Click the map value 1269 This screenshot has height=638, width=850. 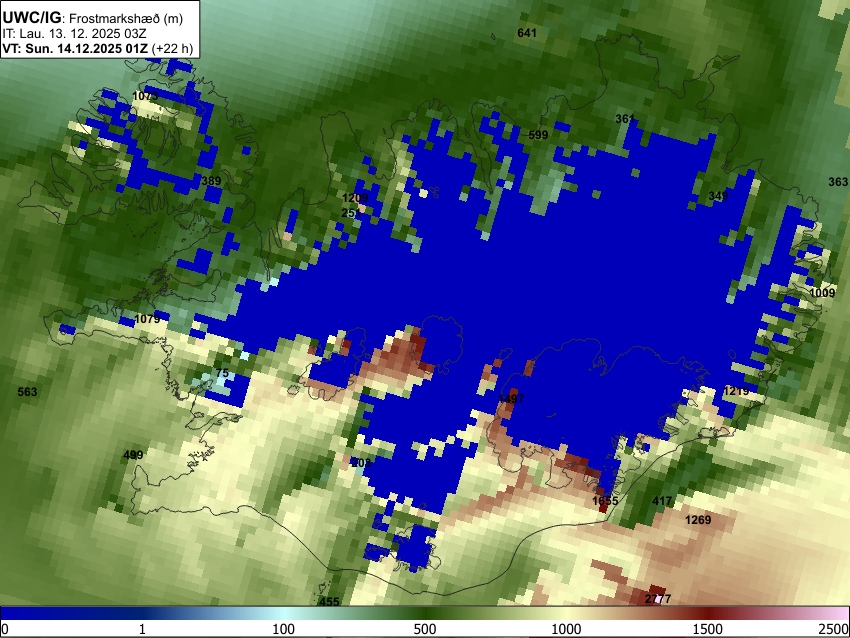(698, 520)
